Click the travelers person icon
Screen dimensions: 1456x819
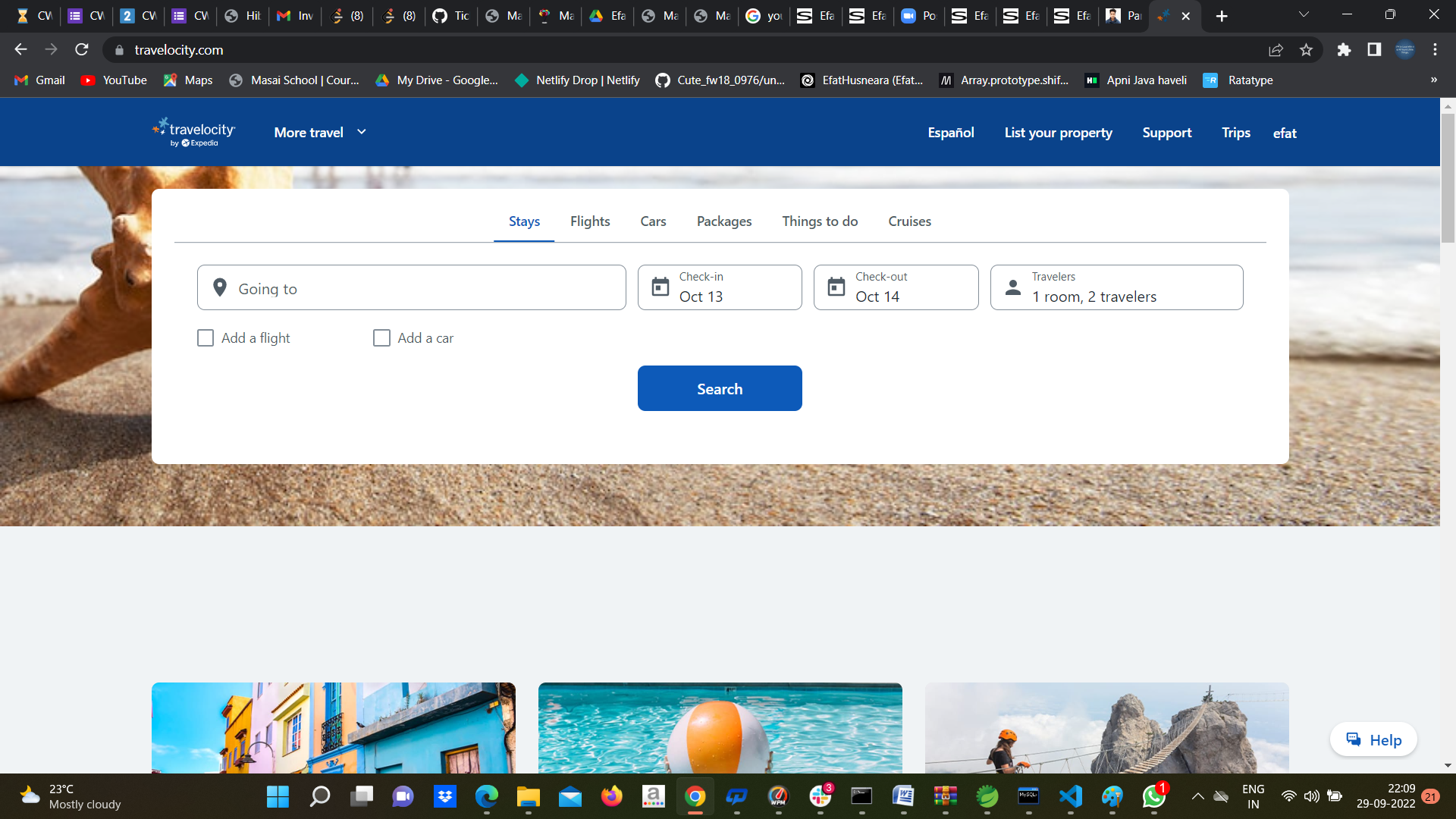[x=1012, y=287]
